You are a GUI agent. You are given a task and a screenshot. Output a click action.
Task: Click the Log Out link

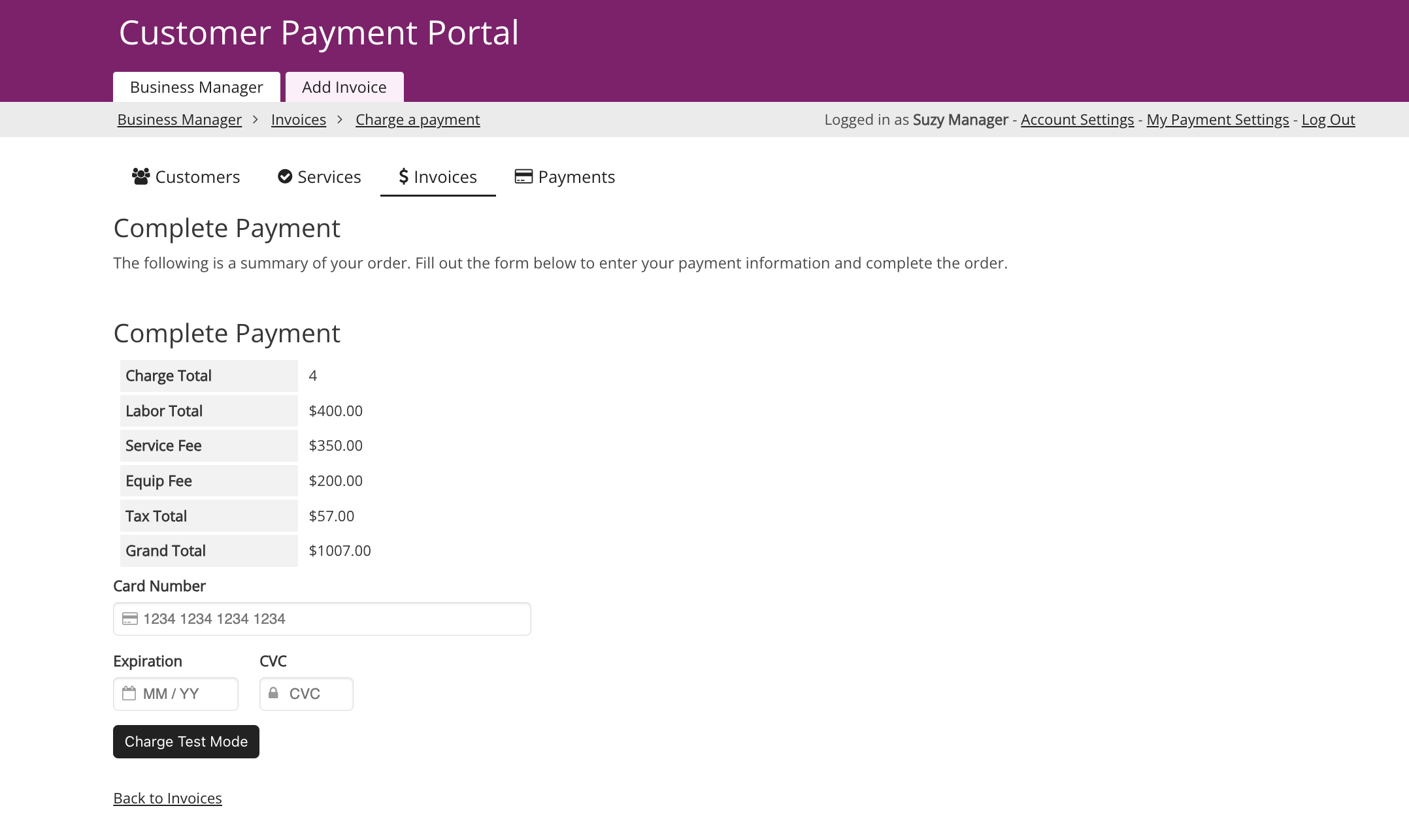pos(1328,120)
